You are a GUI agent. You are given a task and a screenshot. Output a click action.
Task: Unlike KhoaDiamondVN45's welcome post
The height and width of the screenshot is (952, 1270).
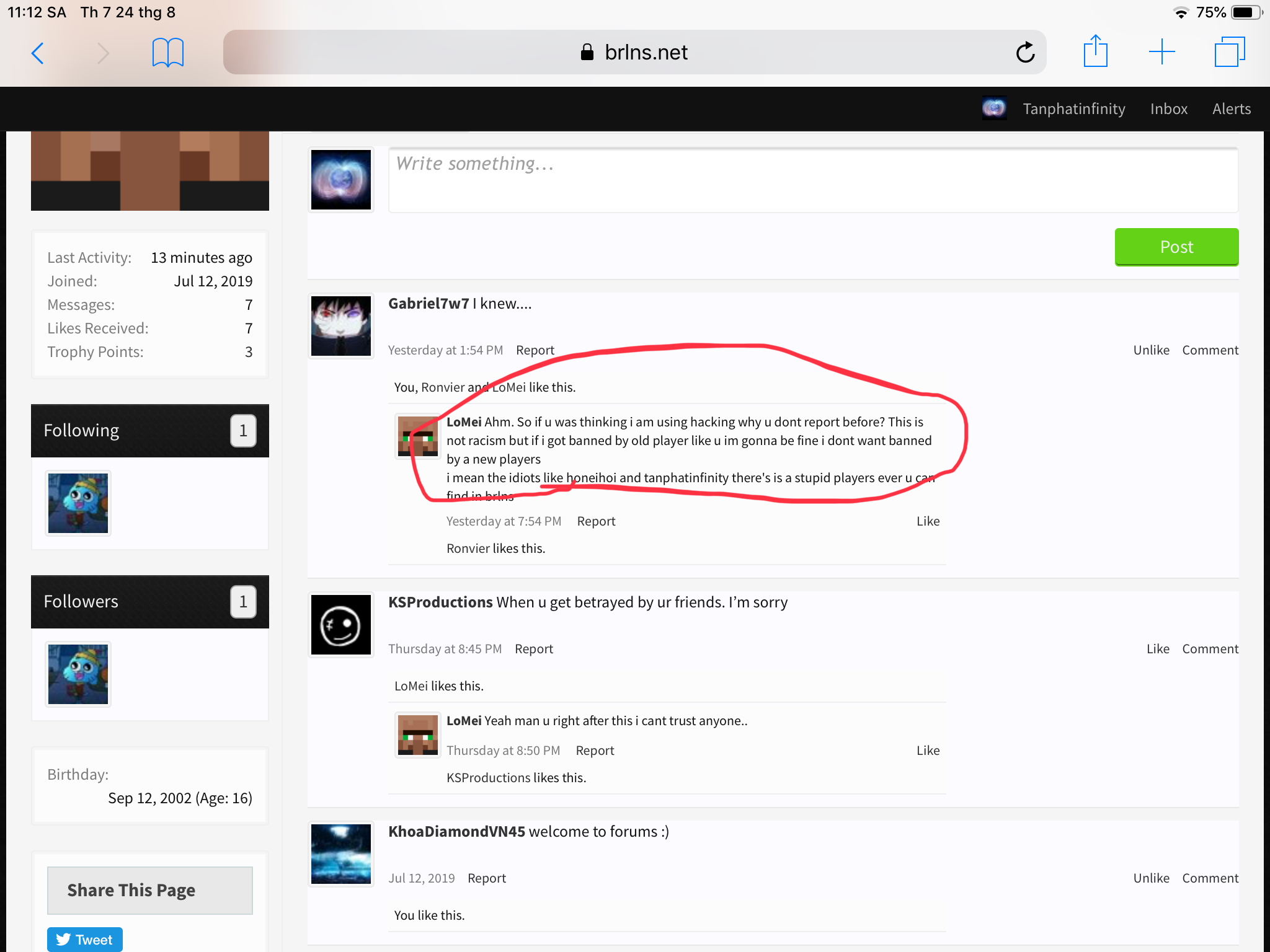click(x=1151, y=878)
